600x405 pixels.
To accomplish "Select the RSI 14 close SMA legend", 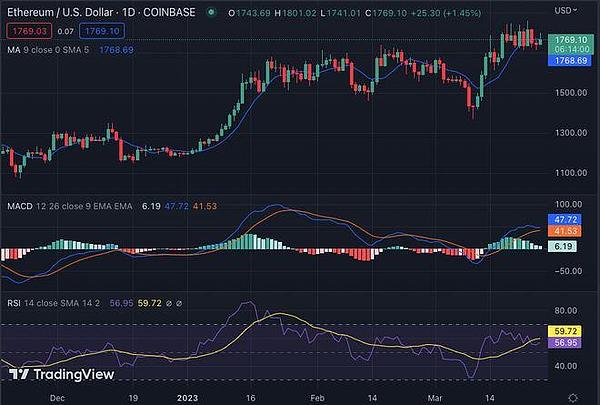I will [54, 303].
